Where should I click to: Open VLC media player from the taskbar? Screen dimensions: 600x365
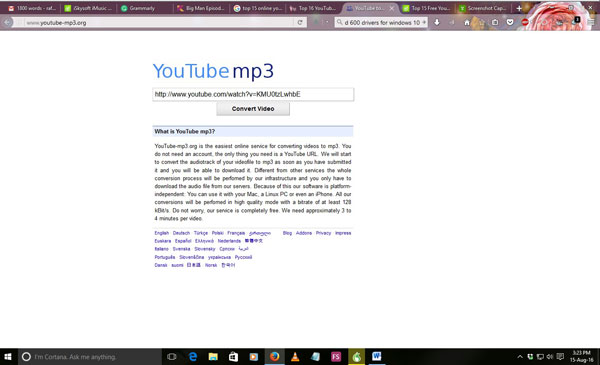pos(295,357)
